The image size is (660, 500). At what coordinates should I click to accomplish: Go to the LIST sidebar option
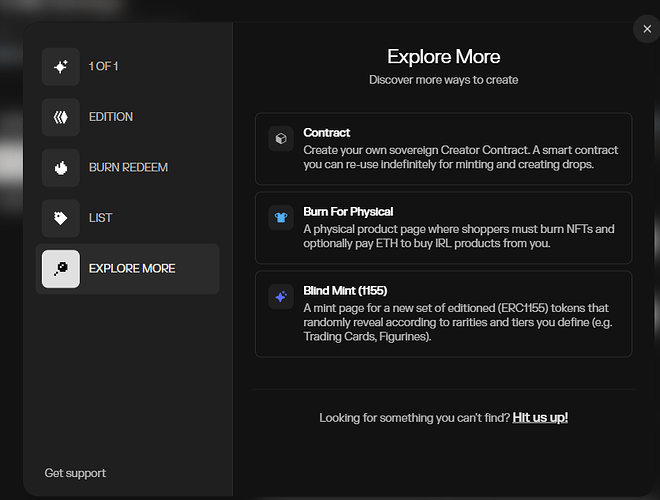100,218
